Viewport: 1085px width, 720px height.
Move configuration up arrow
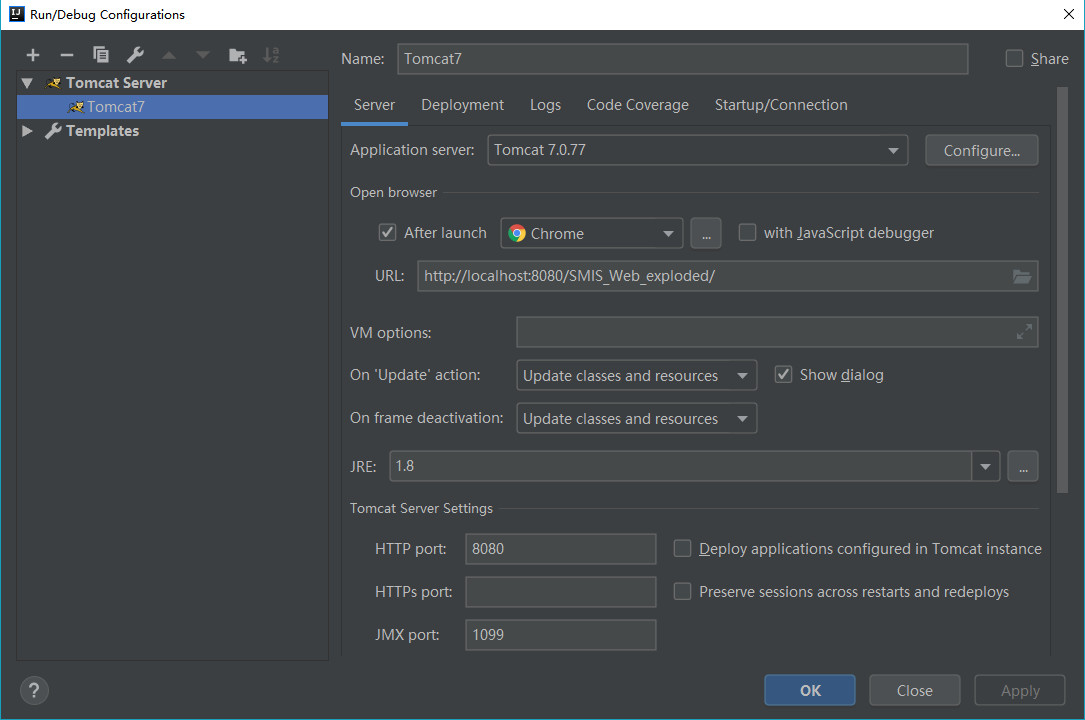pyautogui.click(x=169, y=55)
